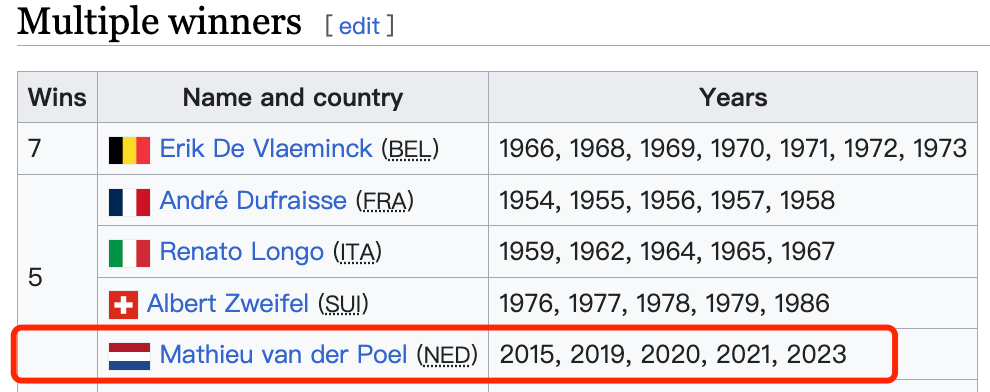The image size is (990, 392).
Task: Follow the Renato Longo link
Action: [242, 252]
